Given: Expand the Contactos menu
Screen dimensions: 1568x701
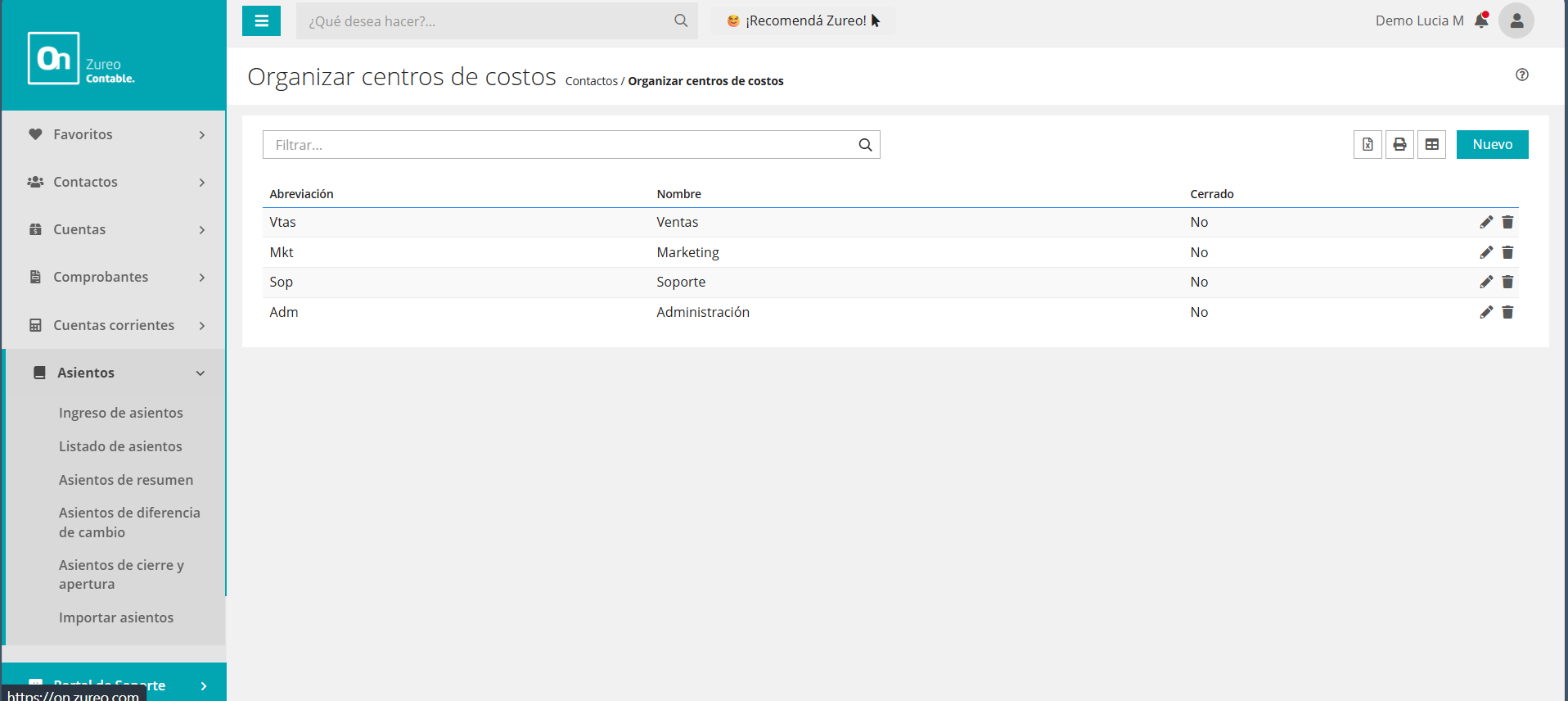Looking at the screenshot, I should 115,182.
